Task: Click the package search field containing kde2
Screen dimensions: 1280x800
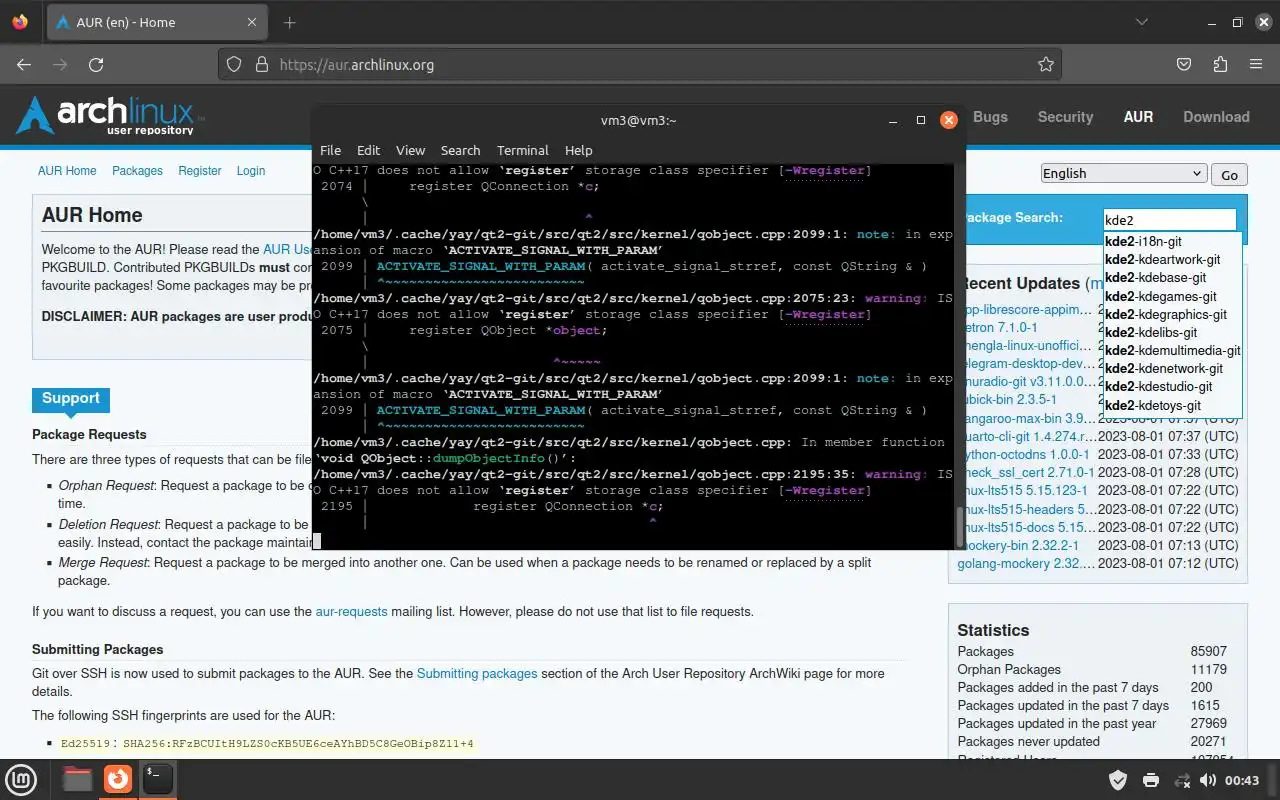Action: coord(1168,220)
